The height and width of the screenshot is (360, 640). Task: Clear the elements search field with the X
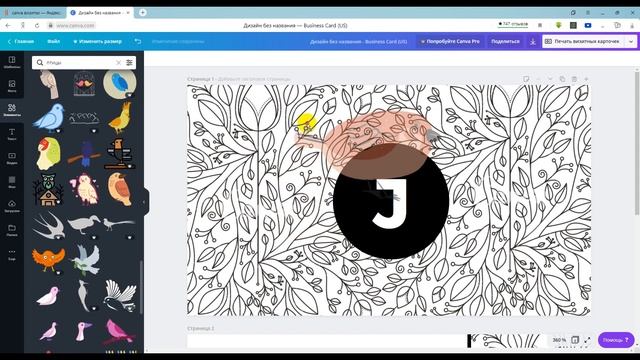(118, 62)
